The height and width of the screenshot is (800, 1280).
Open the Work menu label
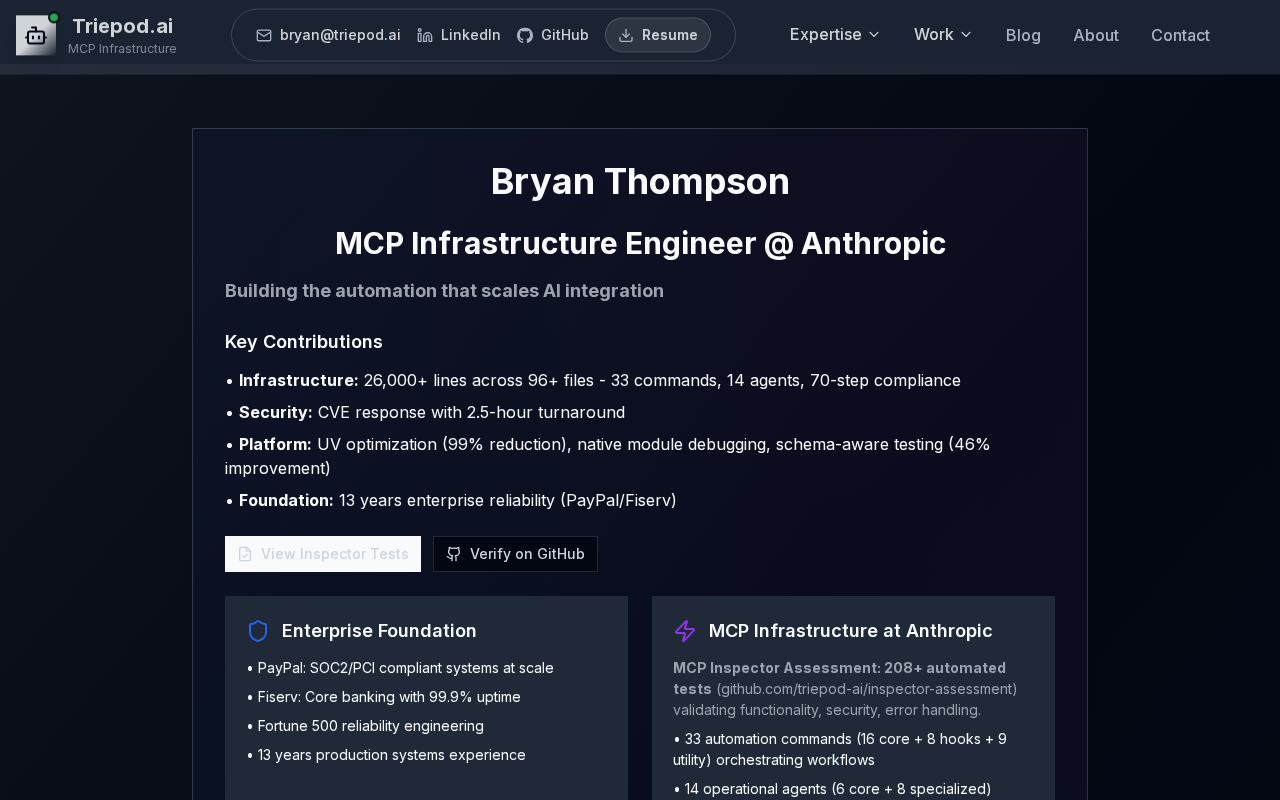(x=934, y=35)
